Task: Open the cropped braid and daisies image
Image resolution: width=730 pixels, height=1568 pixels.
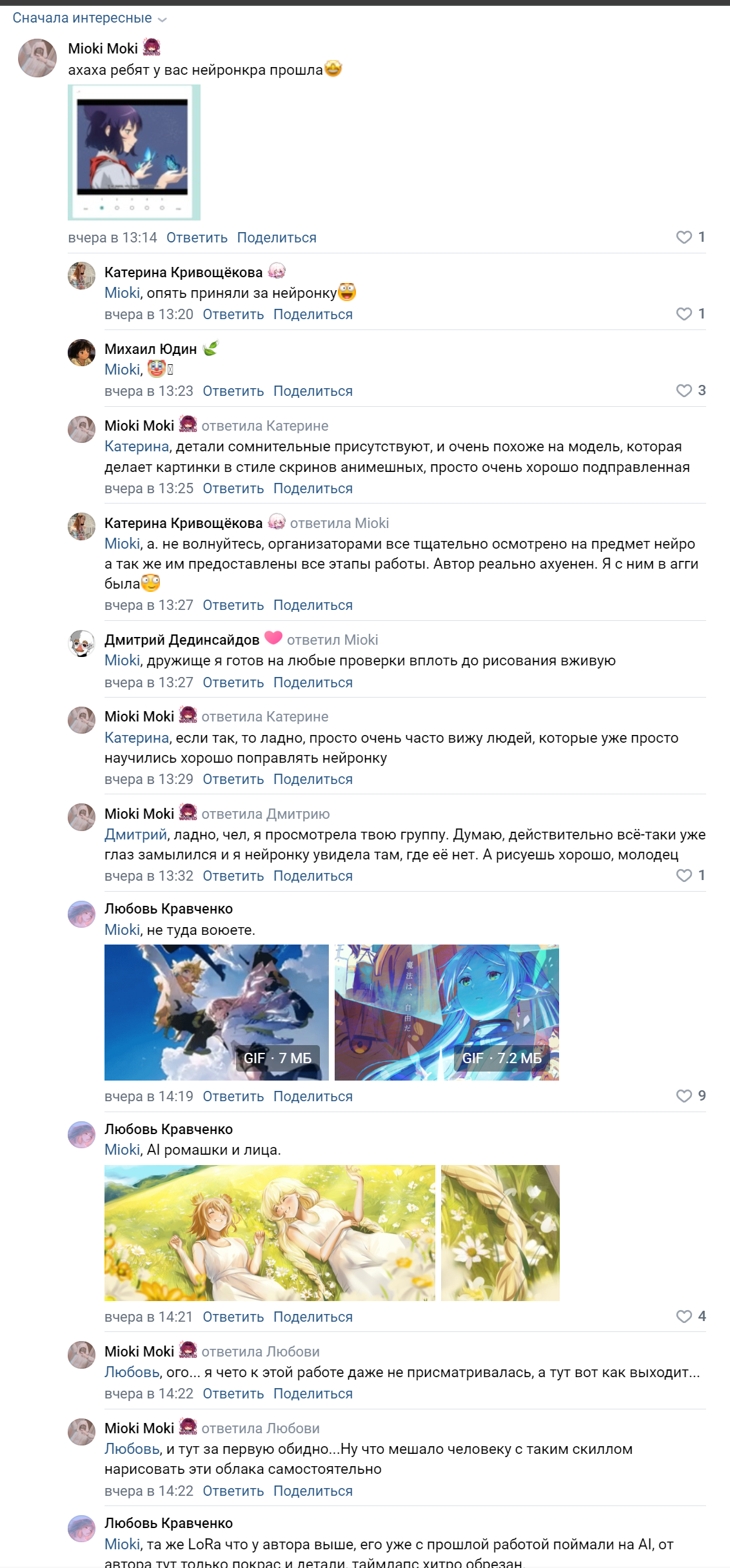Action: pos(500,1233)
